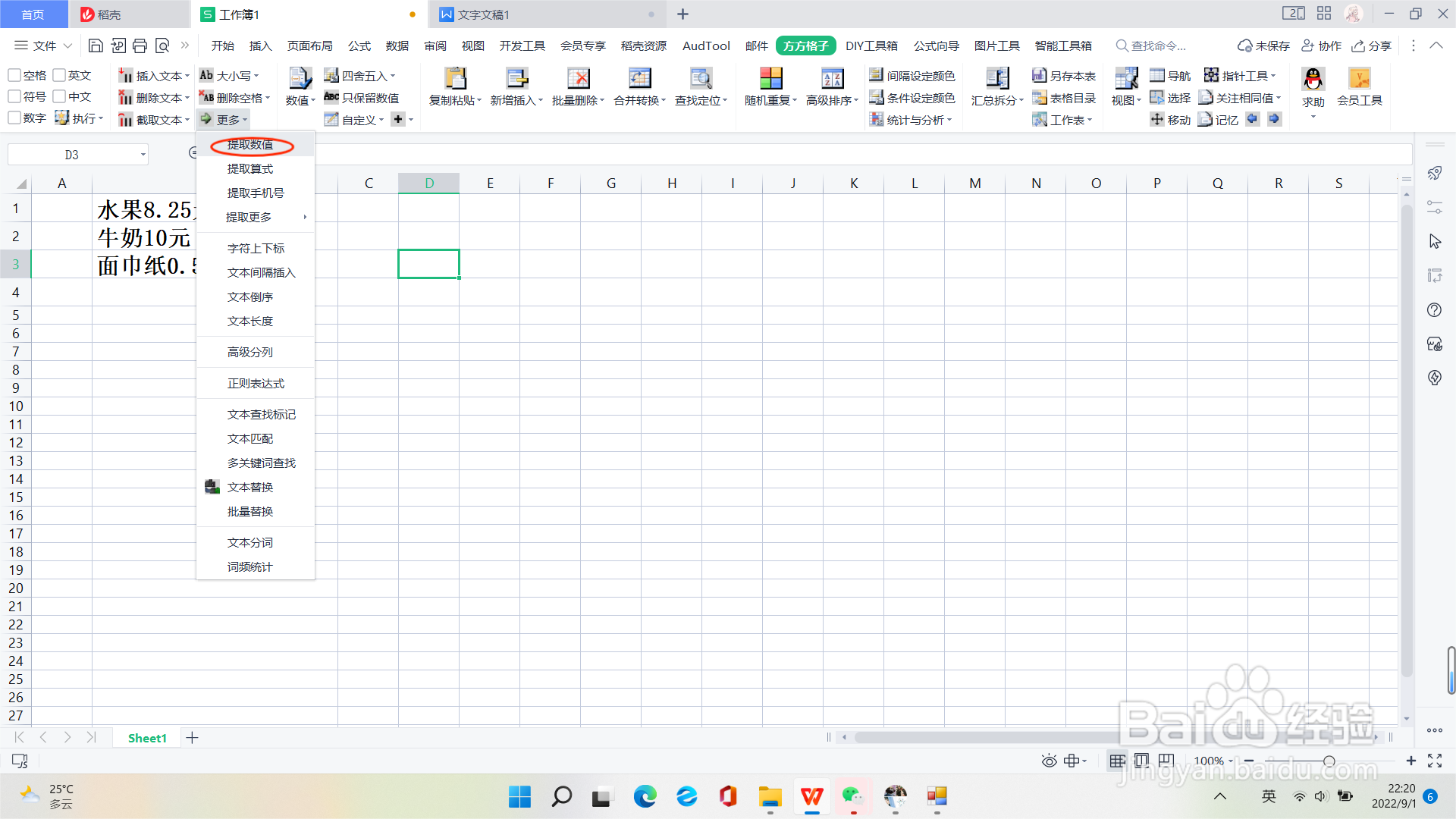Click the 复制粘贴 clipboard icon
Image resolution: width=1456 pixels, height=819 pixels.
coord(455,78)
